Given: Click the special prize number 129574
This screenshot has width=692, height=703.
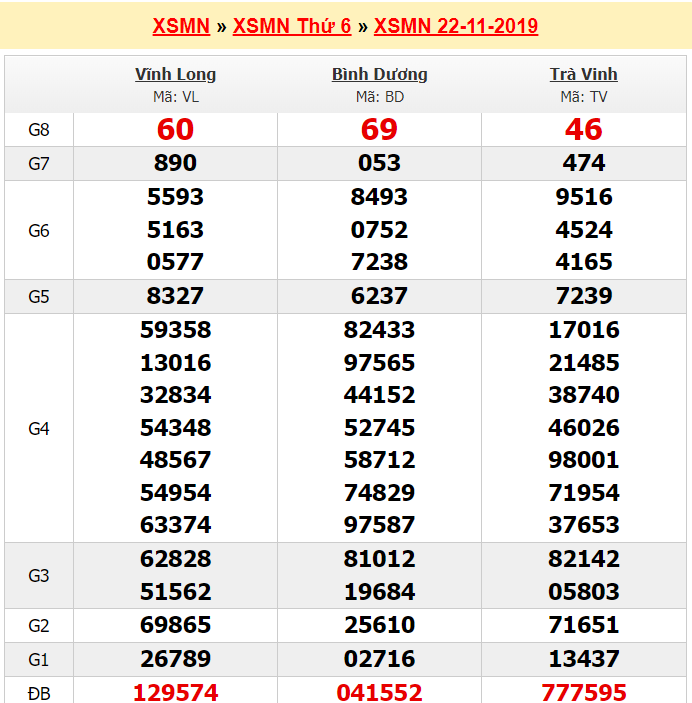Looking at the screenshot, I should pos(175,693).
